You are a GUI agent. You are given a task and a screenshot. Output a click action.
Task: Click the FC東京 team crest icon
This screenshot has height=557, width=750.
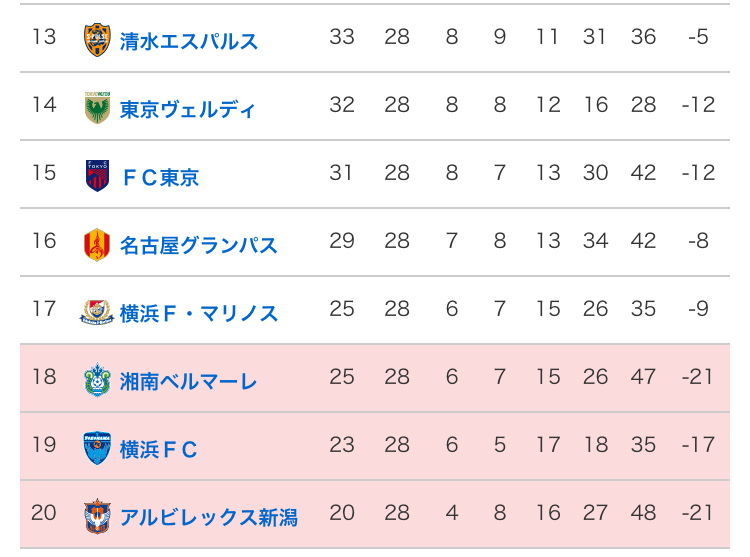(97, 176)
